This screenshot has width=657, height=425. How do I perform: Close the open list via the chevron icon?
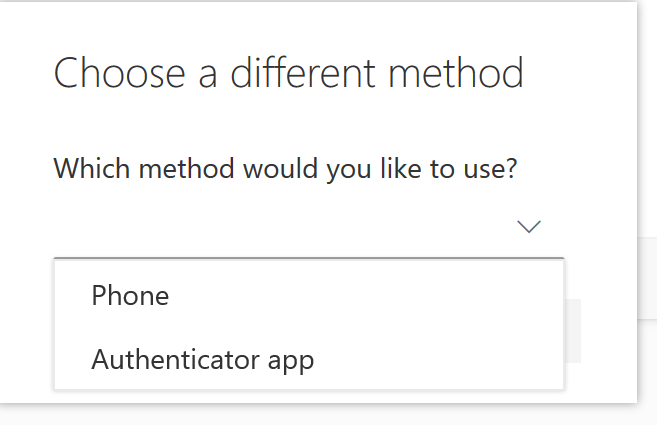[529, 226]
